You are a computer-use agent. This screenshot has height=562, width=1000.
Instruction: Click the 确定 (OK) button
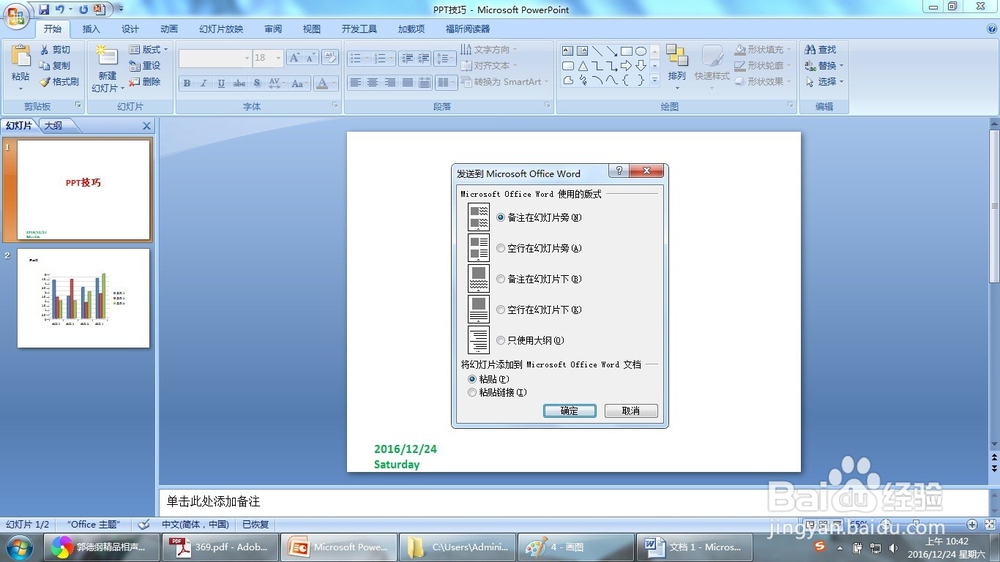pos(570,411)
